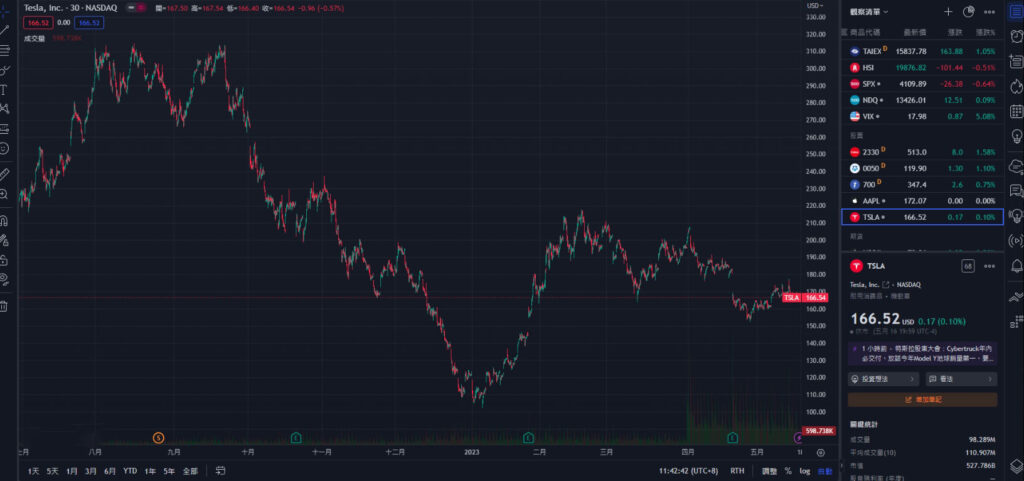Set range to 1年

pyautogui.click(x=150, y=471)
